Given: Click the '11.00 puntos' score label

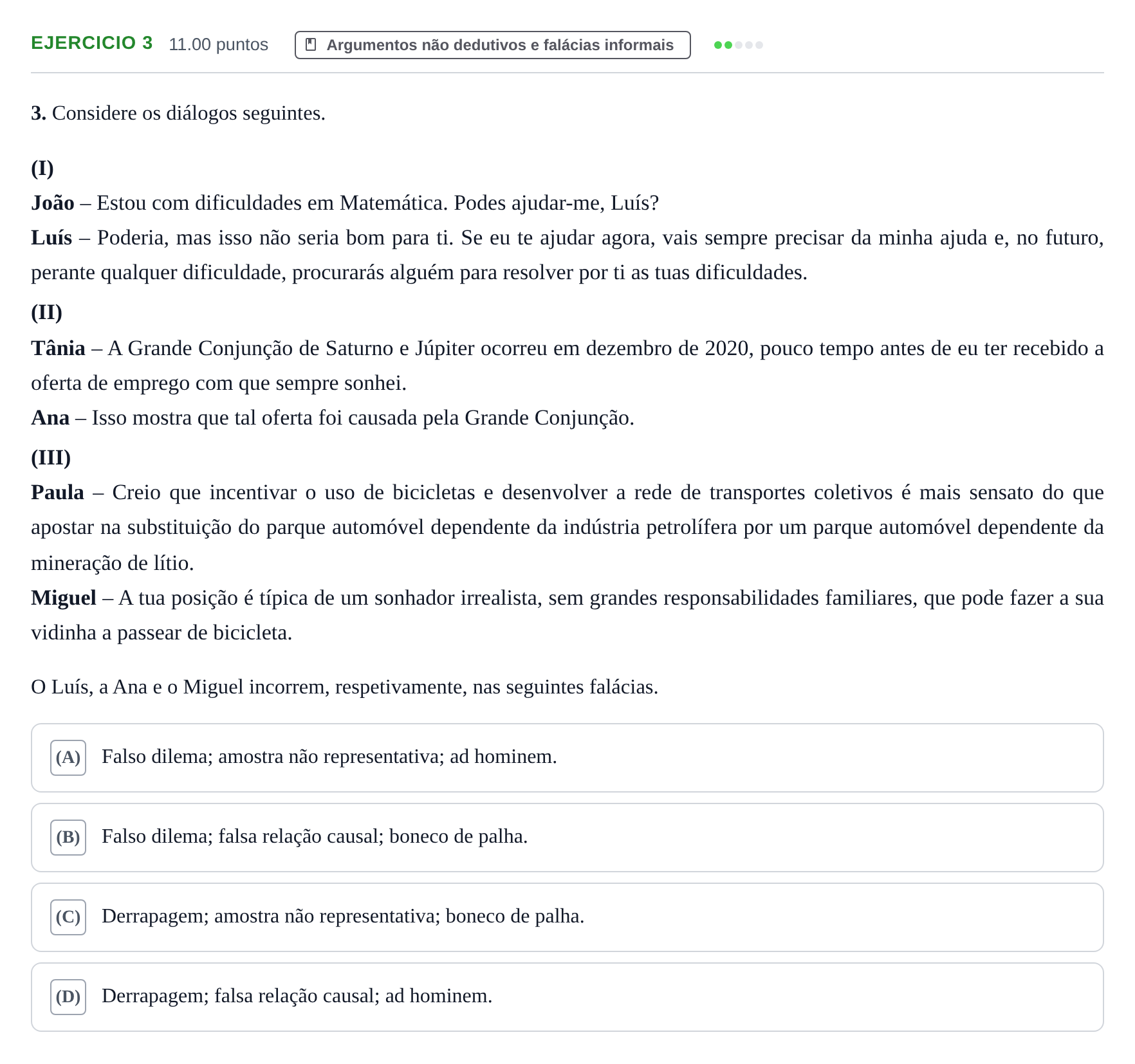Looking at the screenshot, I should [x=219, y=44].
